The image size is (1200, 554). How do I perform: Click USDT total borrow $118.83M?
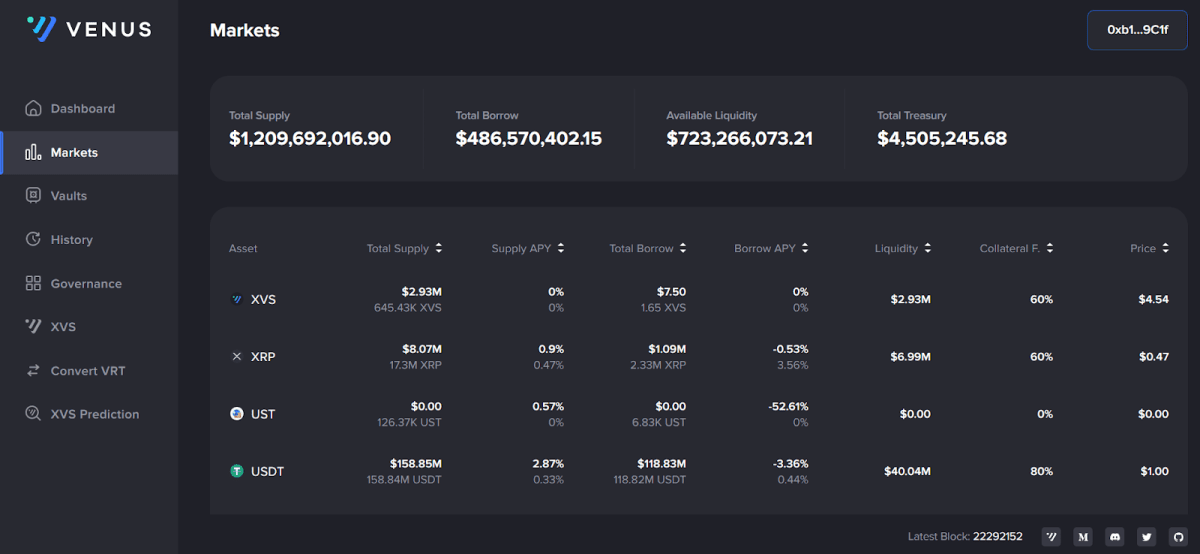point(661,464)
